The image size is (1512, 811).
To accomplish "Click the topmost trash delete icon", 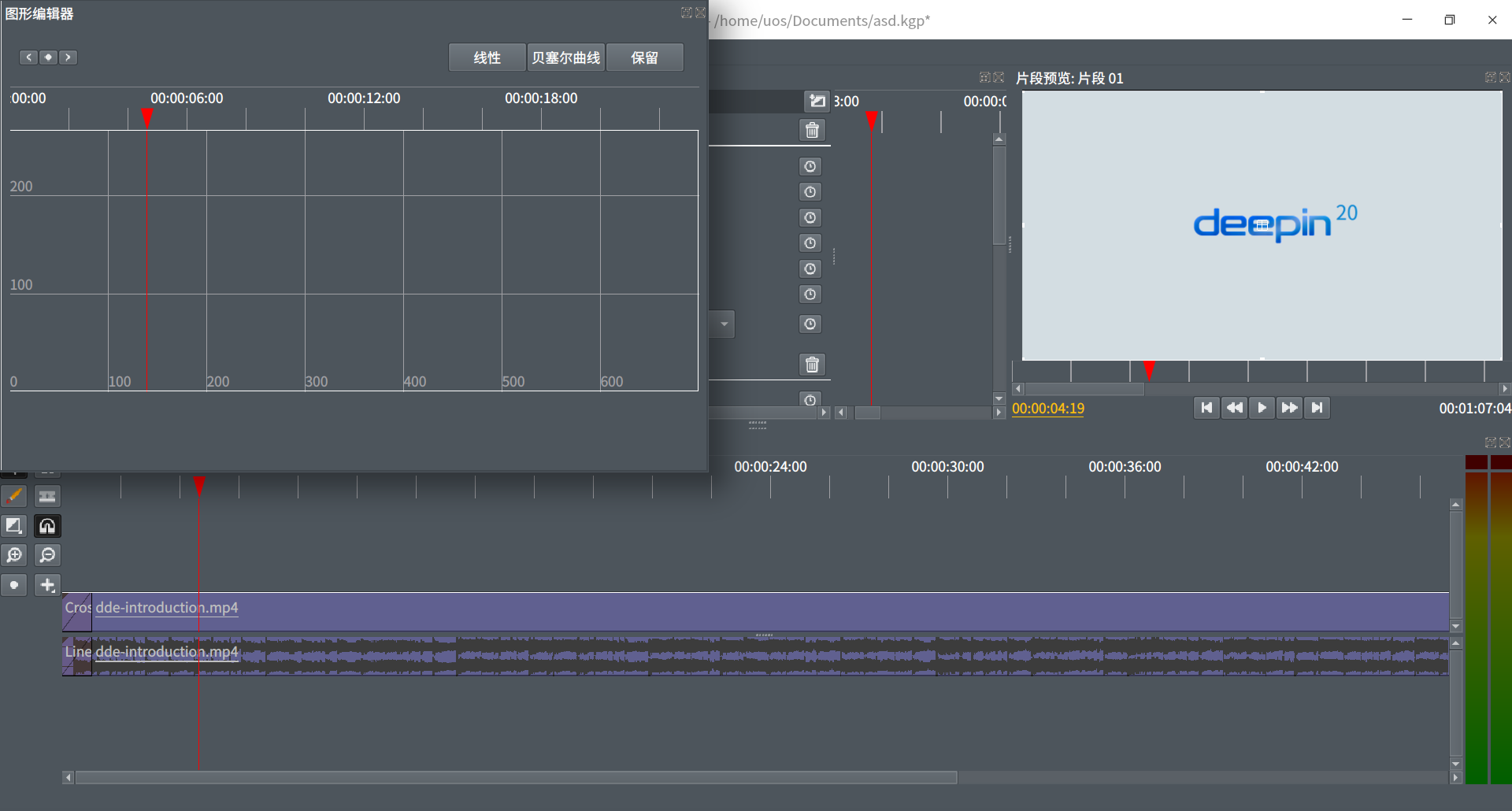I will click(x=812, y=130).
